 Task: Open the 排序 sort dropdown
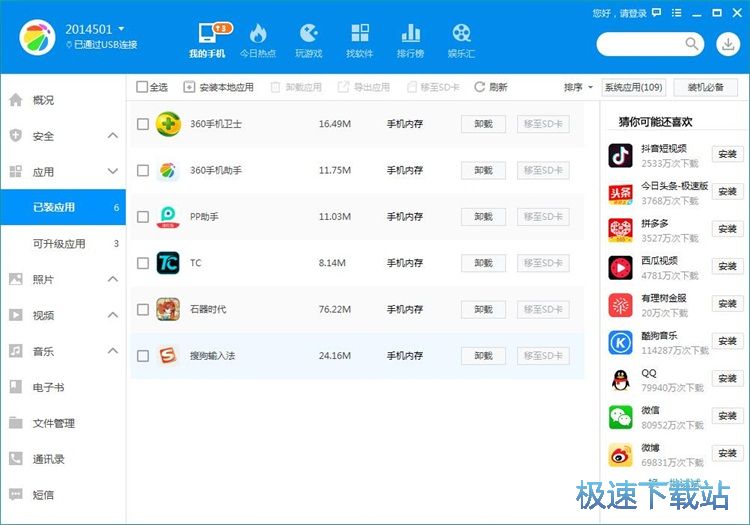pyautogui.click(x=578, y=87)
